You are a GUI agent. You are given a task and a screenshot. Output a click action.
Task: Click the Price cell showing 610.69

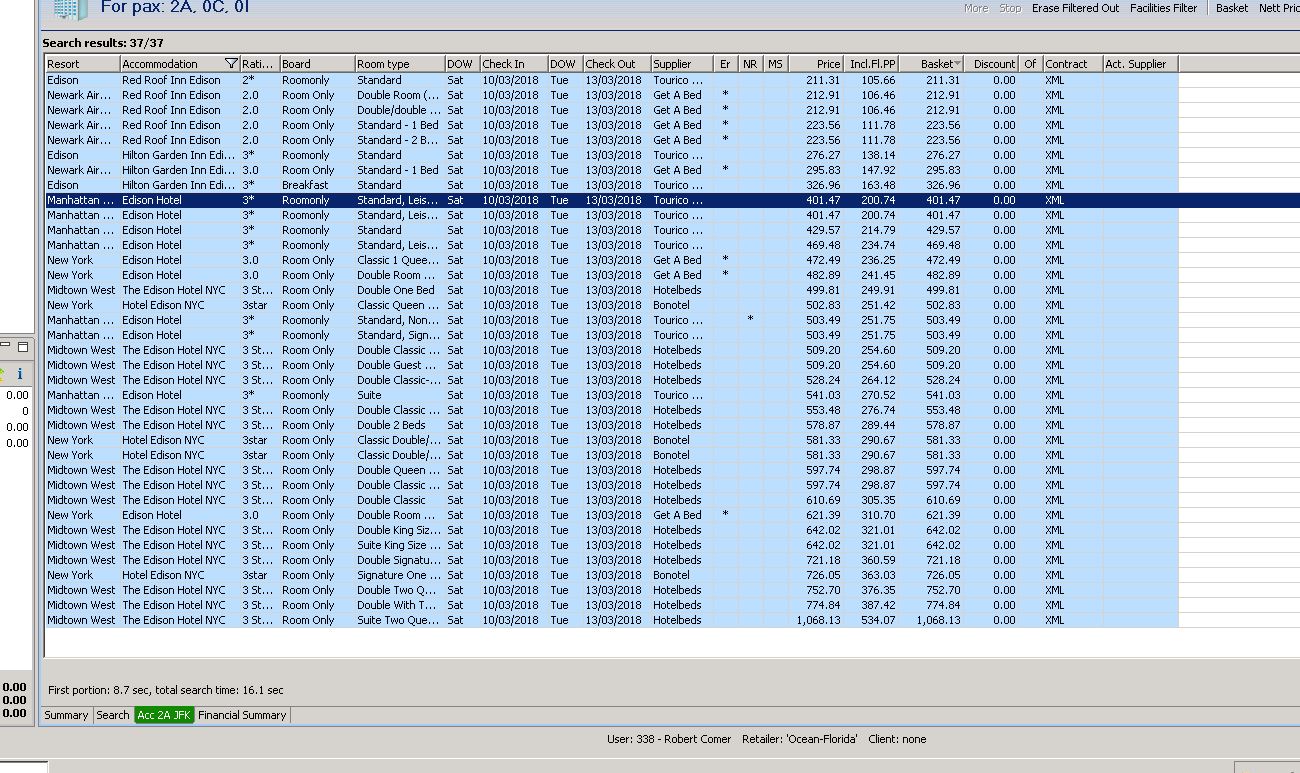[816, 500]
